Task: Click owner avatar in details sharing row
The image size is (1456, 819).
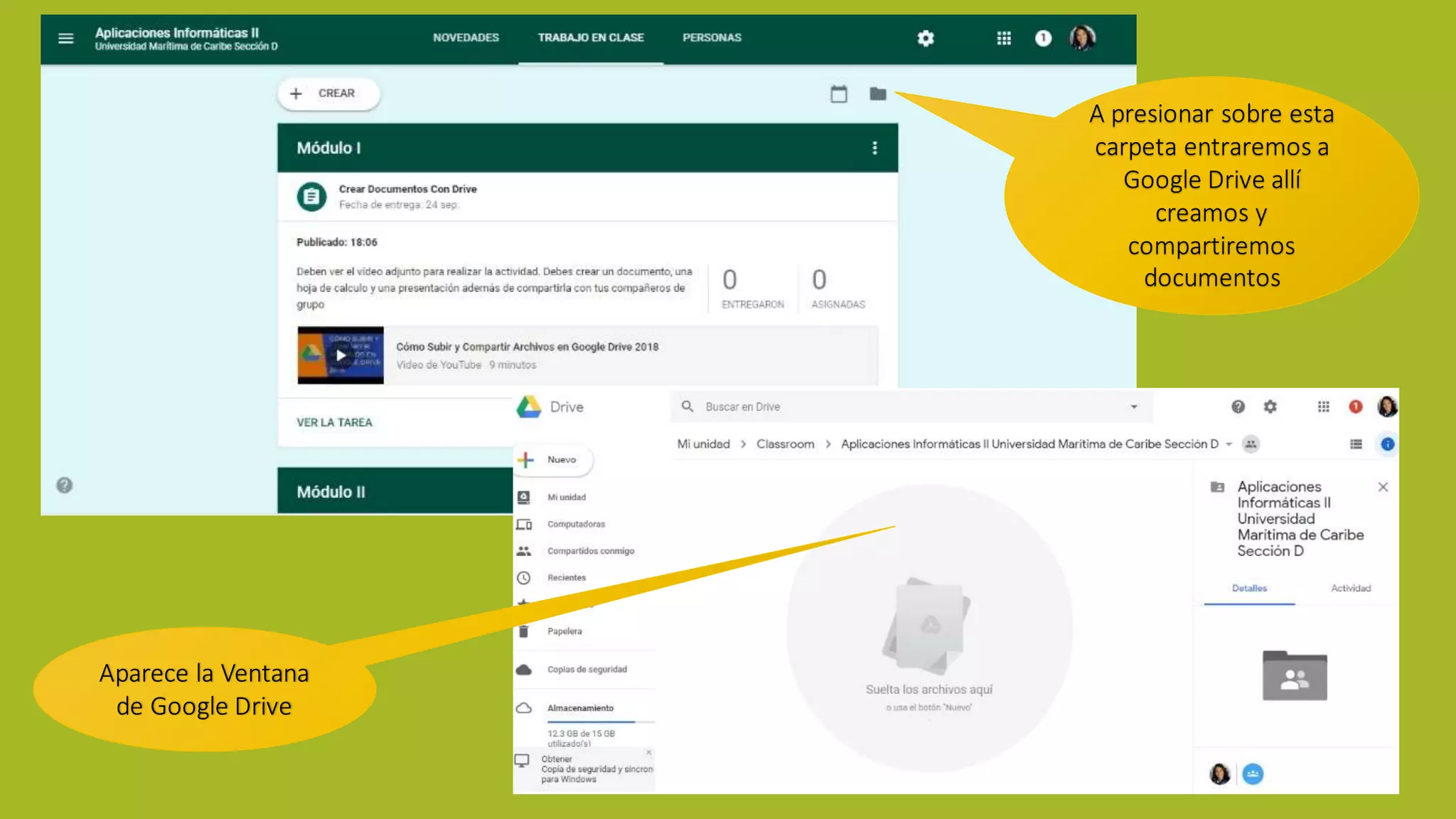Action: pyautogui.click(x=1220, y=773)
